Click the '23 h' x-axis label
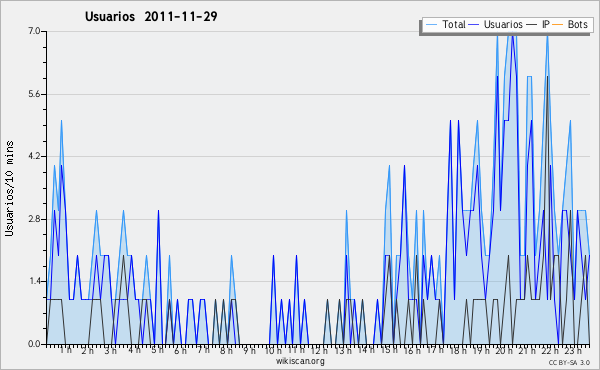The image size is (600, 370). [574, 350]
